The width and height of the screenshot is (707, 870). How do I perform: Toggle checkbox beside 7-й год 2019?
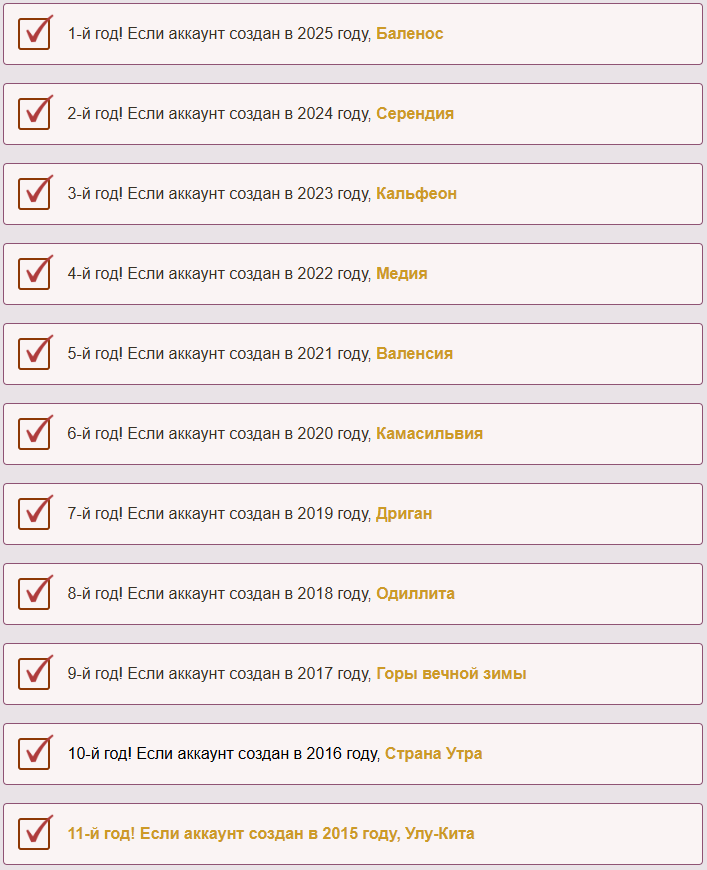click(34, 513)
